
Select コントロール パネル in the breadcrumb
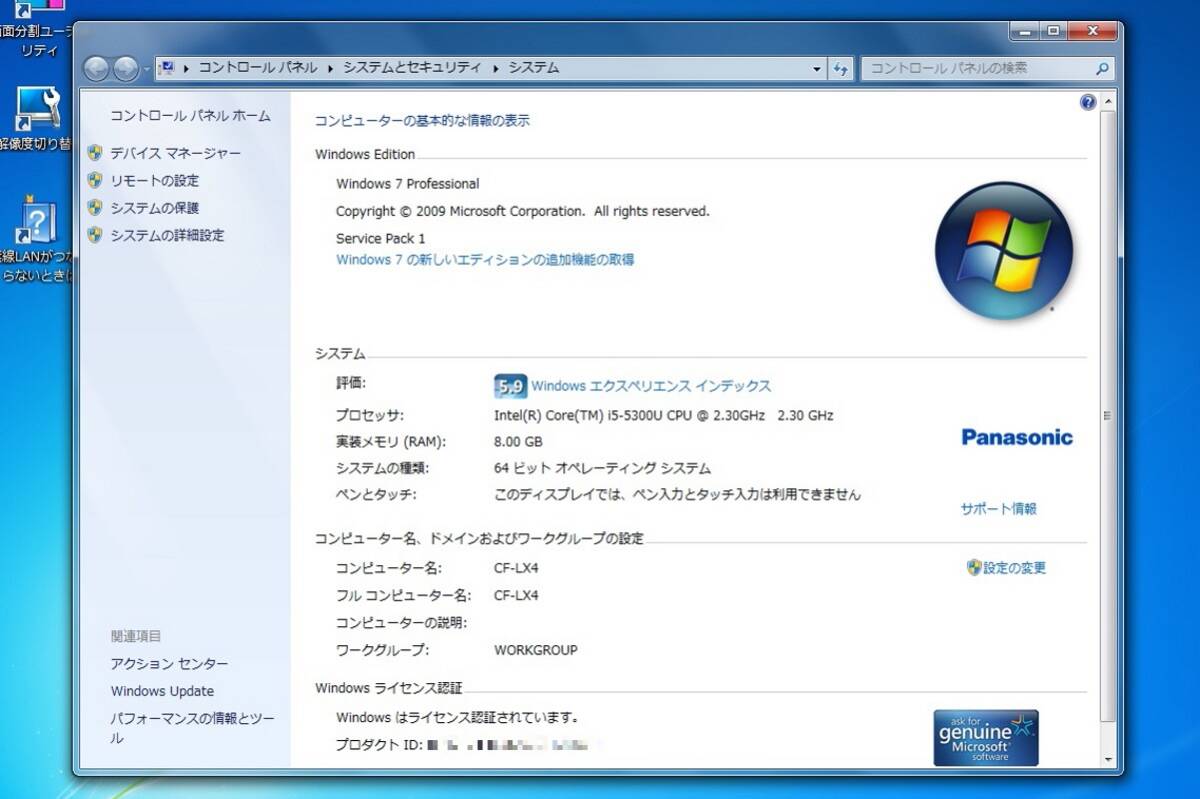coord(257,68)
